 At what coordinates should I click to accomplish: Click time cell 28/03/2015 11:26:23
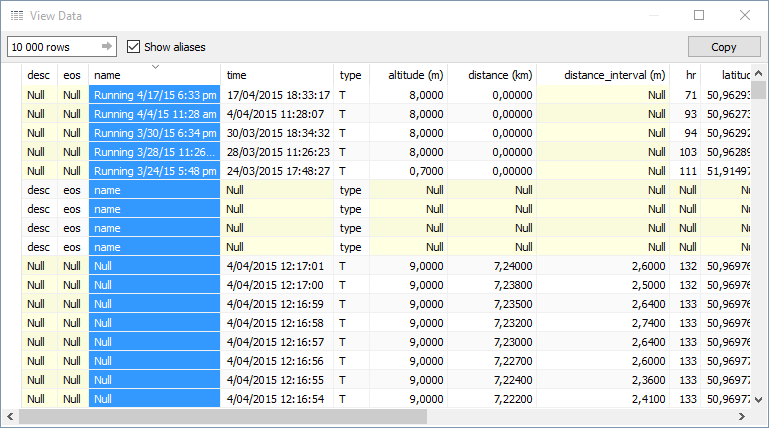[277, 152]
